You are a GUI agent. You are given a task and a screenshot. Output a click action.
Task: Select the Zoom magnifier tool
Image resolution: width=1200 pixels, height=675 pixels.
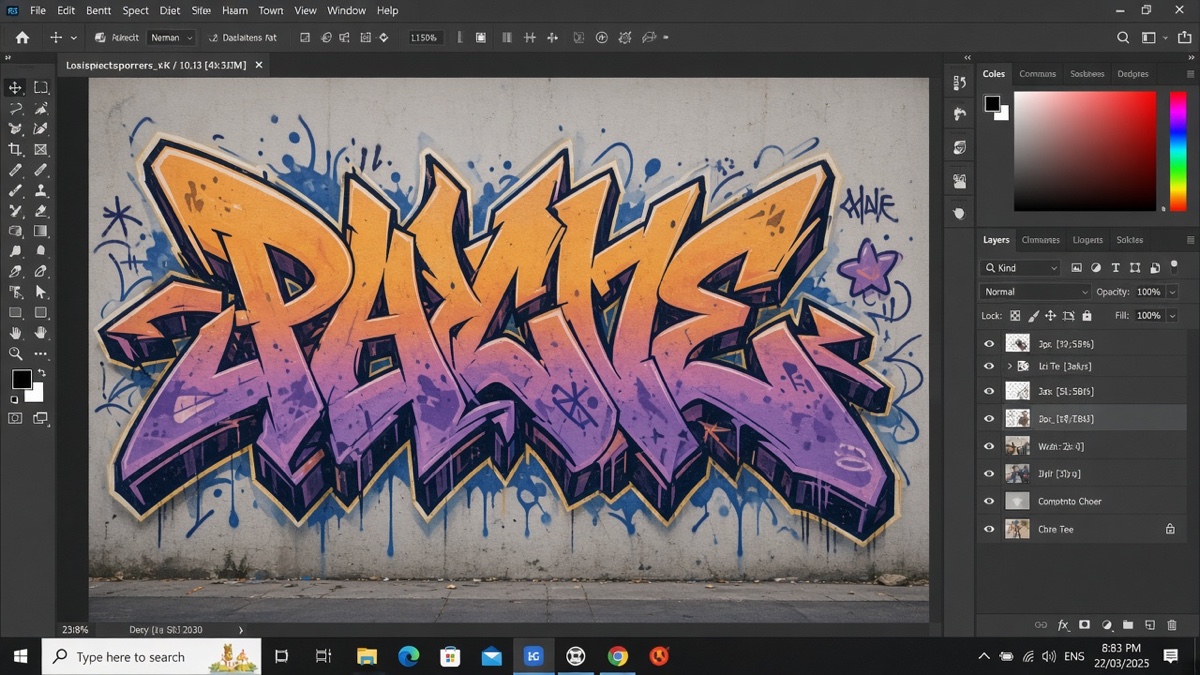[16, 354]
